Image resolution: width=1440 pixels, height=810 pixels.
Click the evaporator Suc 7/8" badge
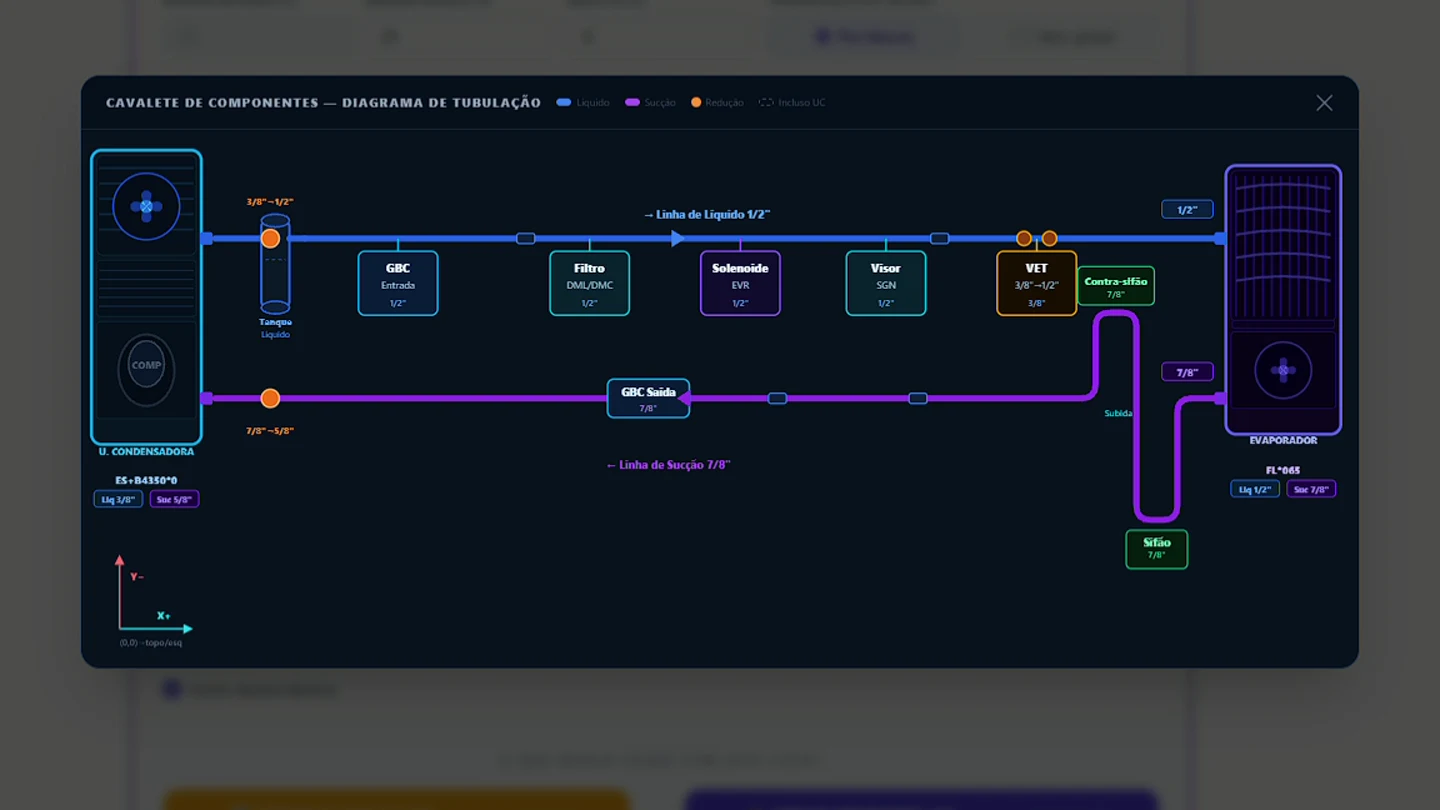tap(1311, 489)
